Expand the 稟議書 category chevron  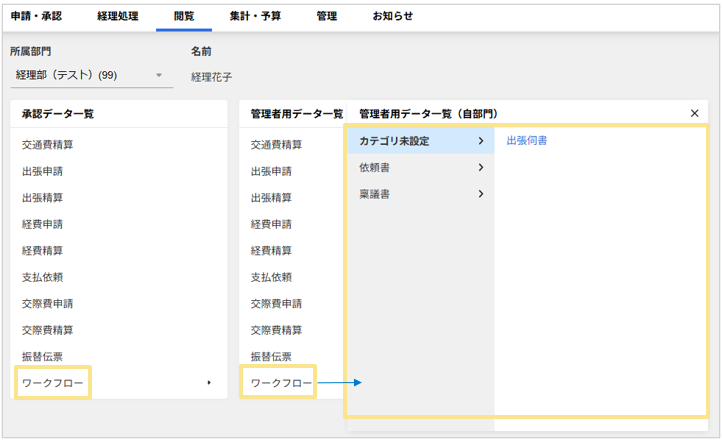pyautogui.click(x=481, y=194)
